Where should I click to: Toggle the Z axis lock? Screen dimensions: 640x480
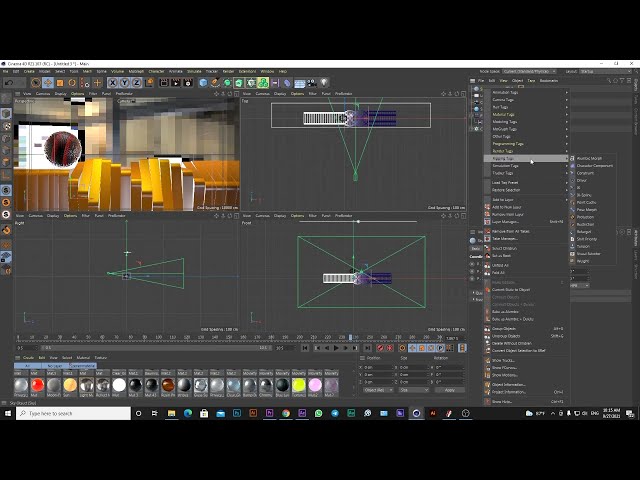click(x=136, y=83)
